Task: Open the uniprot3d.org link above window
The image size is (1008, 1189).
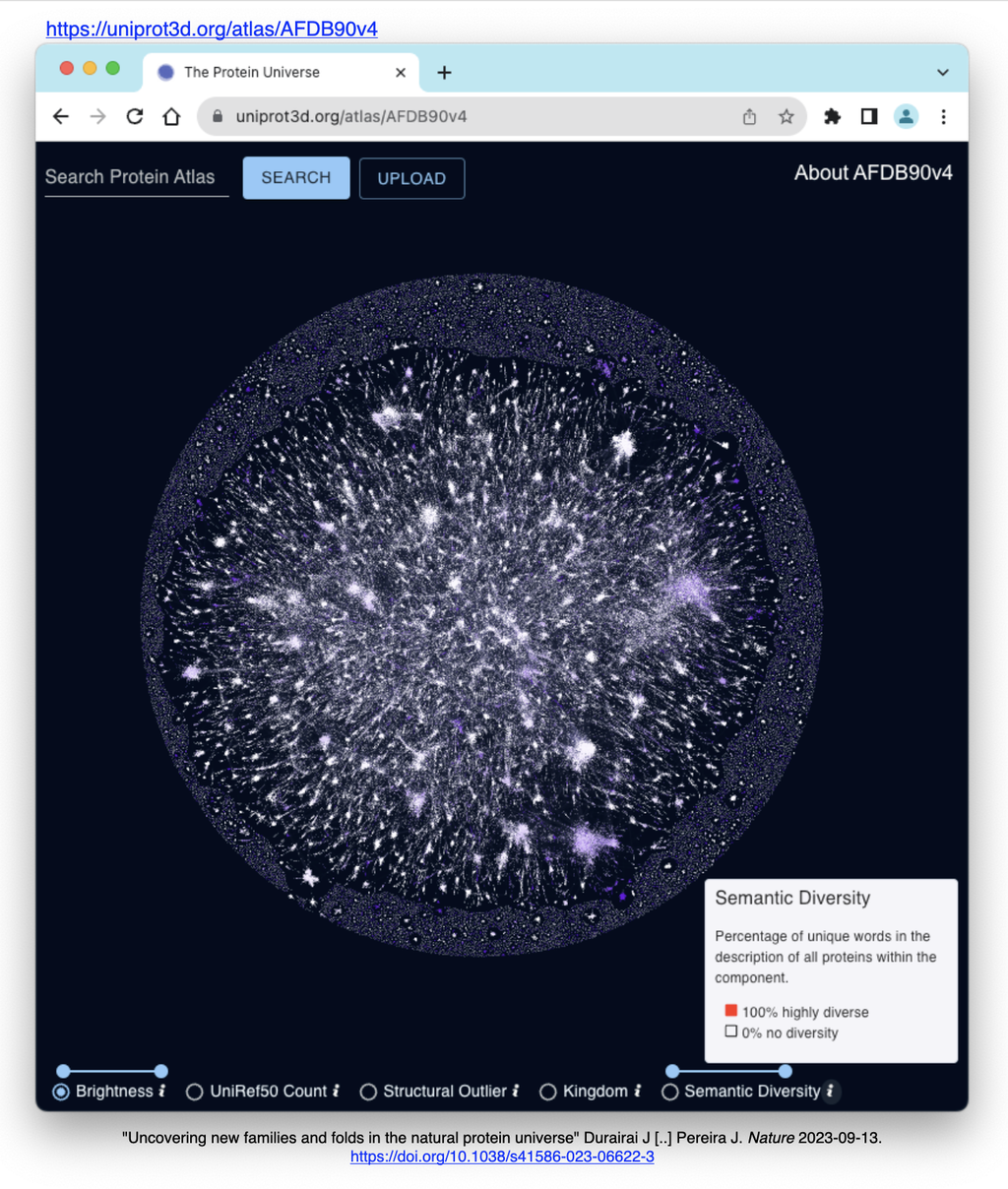Action: click(212, 29)
